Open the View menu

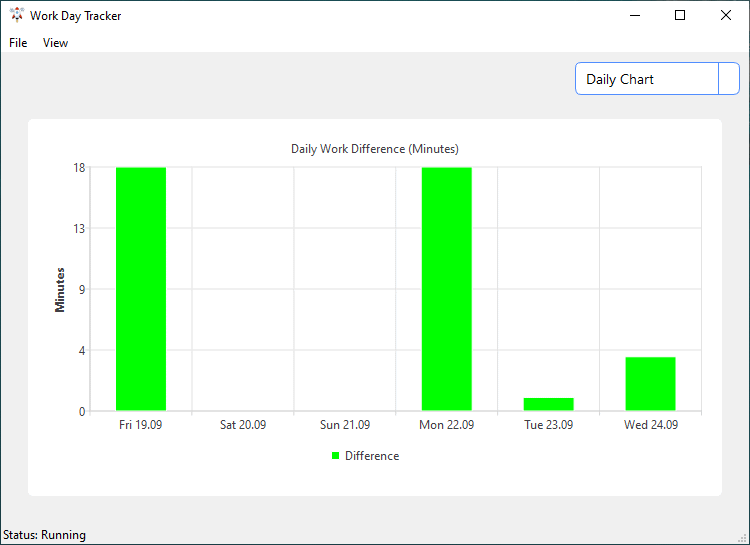(x=55, y=43)
